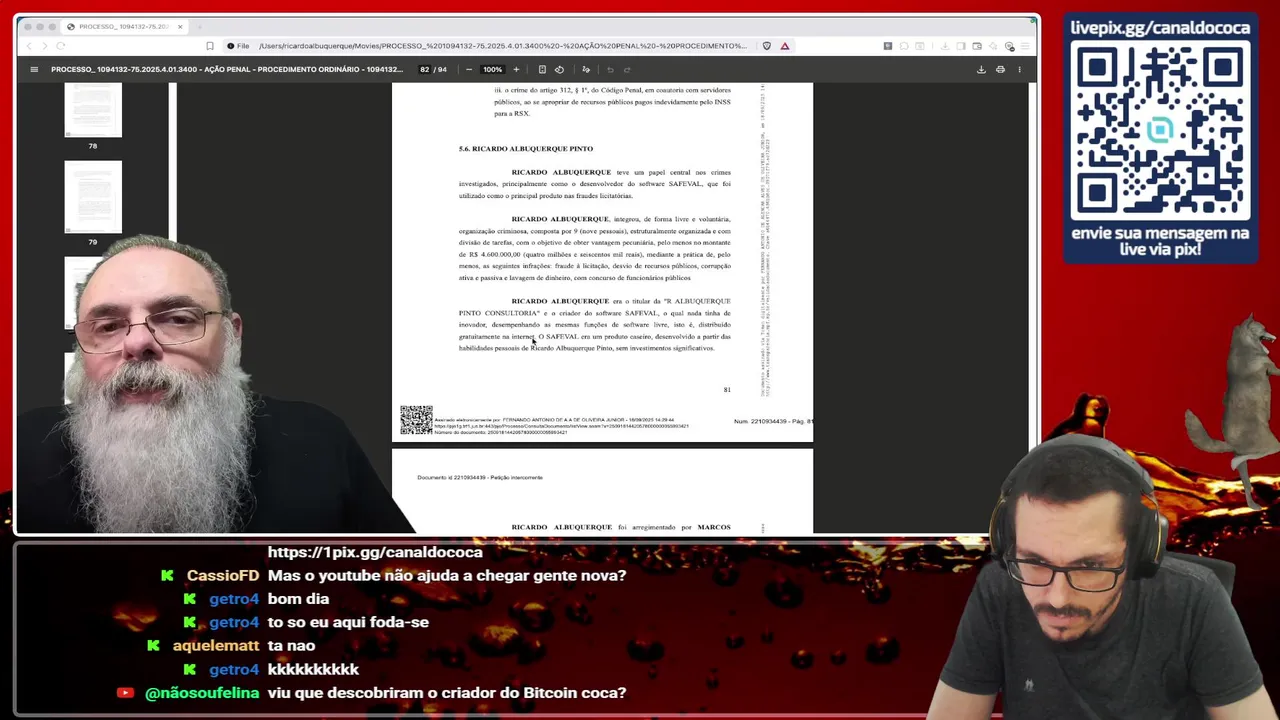The width and height of the screenshot is (1280, 720).
Task: Click the chat message 'to so eu aqui foda-se'
Action: pyautogui.click(x=348, y=622)
